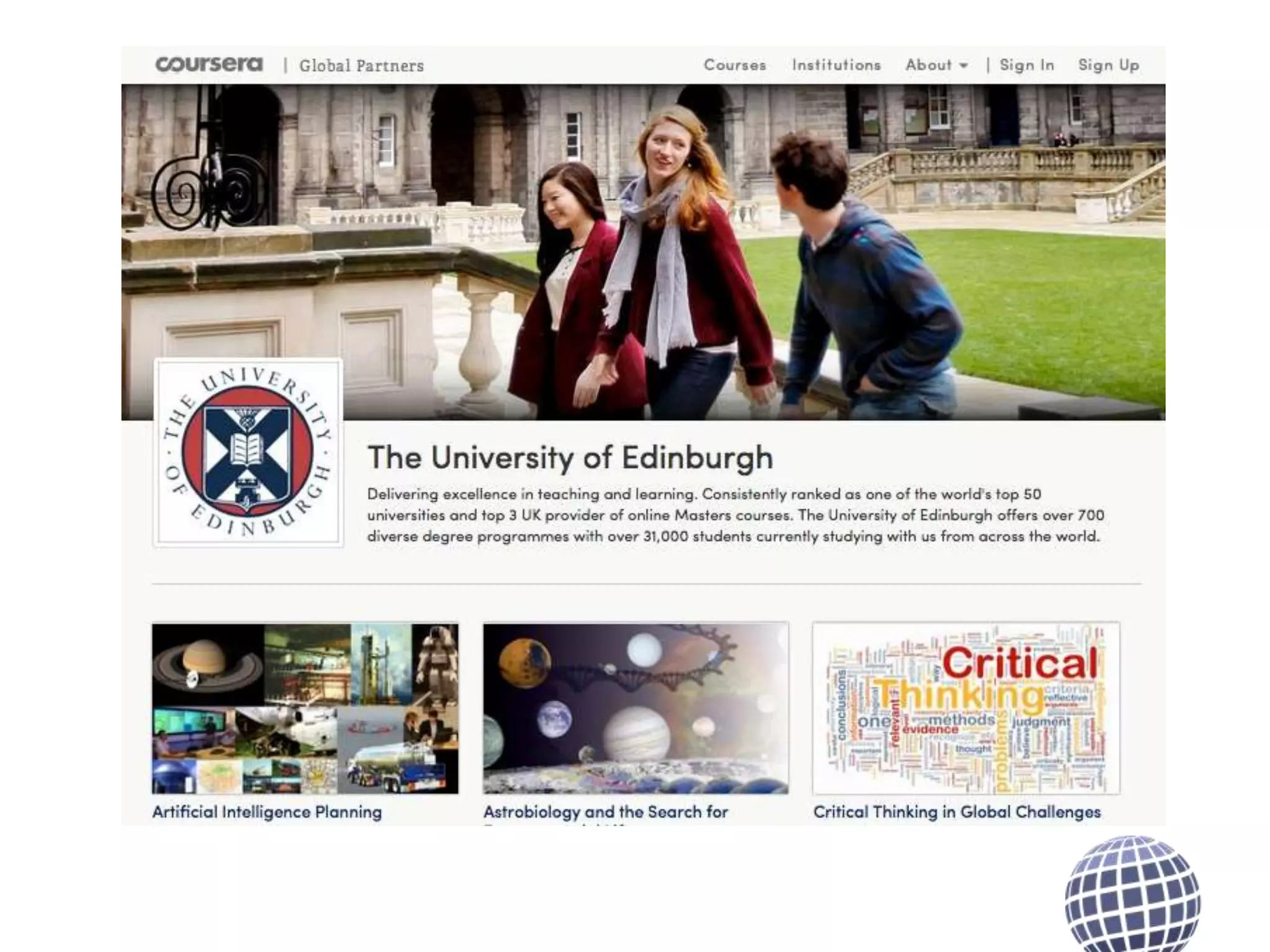Click the campus banner photo
This screenshot has height=952, width=1270.
coord(643,252)
